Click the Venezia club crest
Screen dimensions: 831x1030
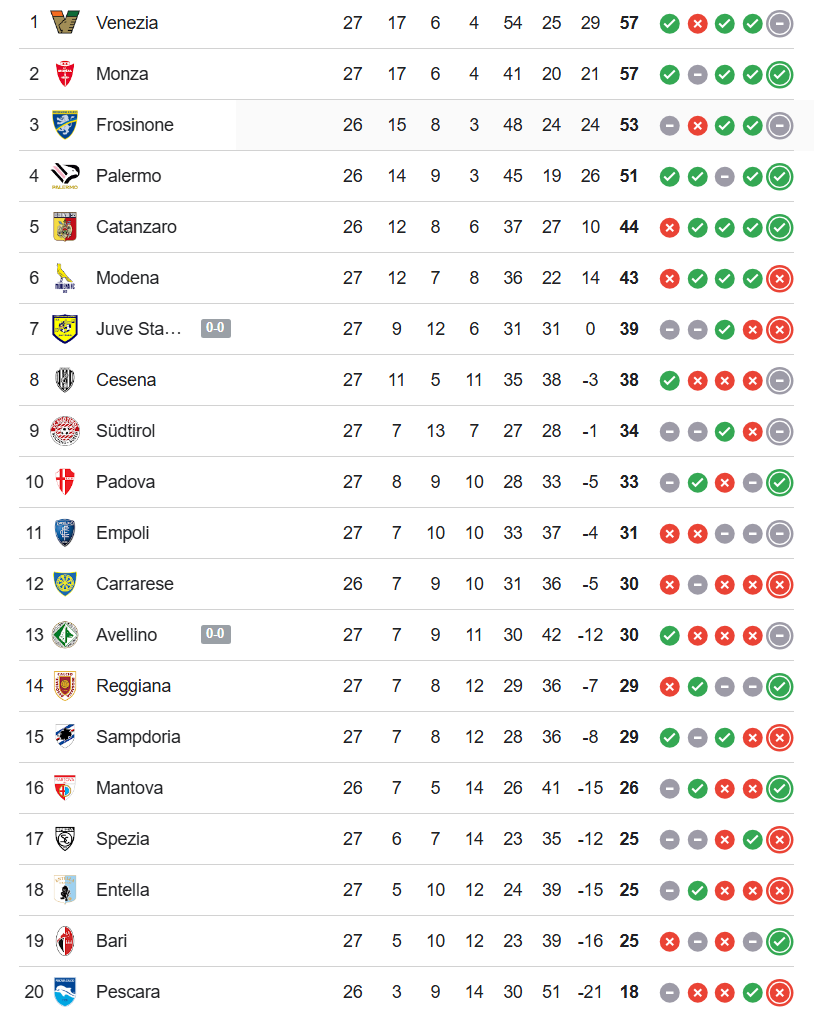point(66,23)
